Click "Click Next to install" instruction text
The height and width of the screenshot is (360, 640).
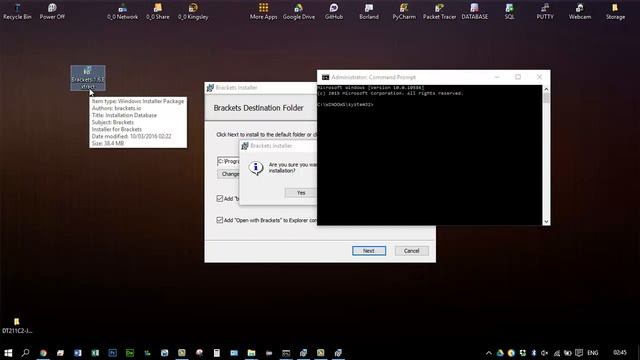point(266,134)
